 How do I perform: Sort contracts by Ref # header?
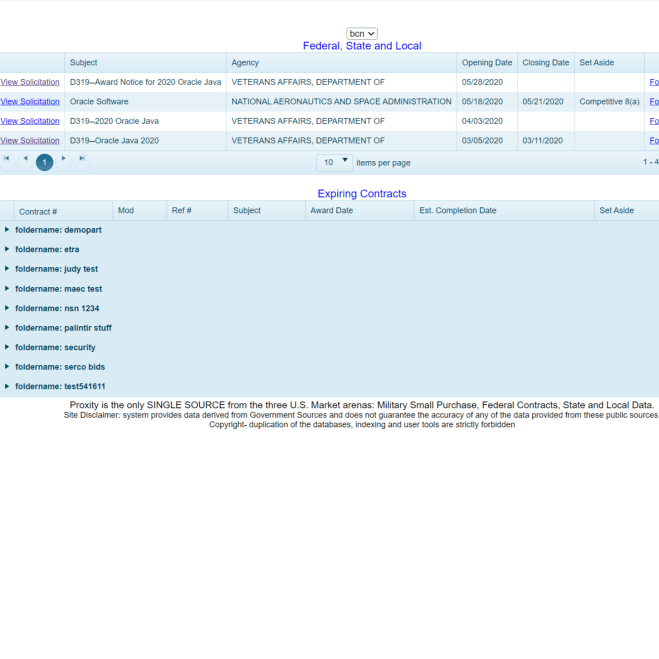pos(197,211)
